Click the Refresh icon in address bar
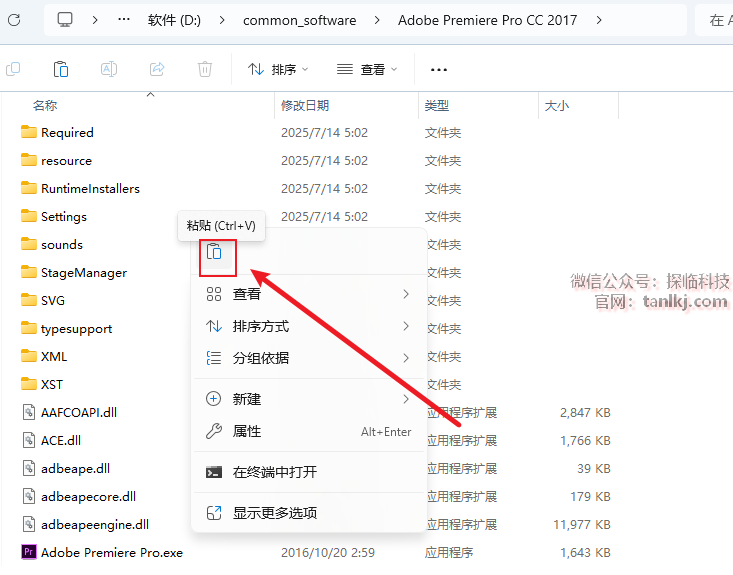Viewport: 733px width, 575px height. point(14,20)
